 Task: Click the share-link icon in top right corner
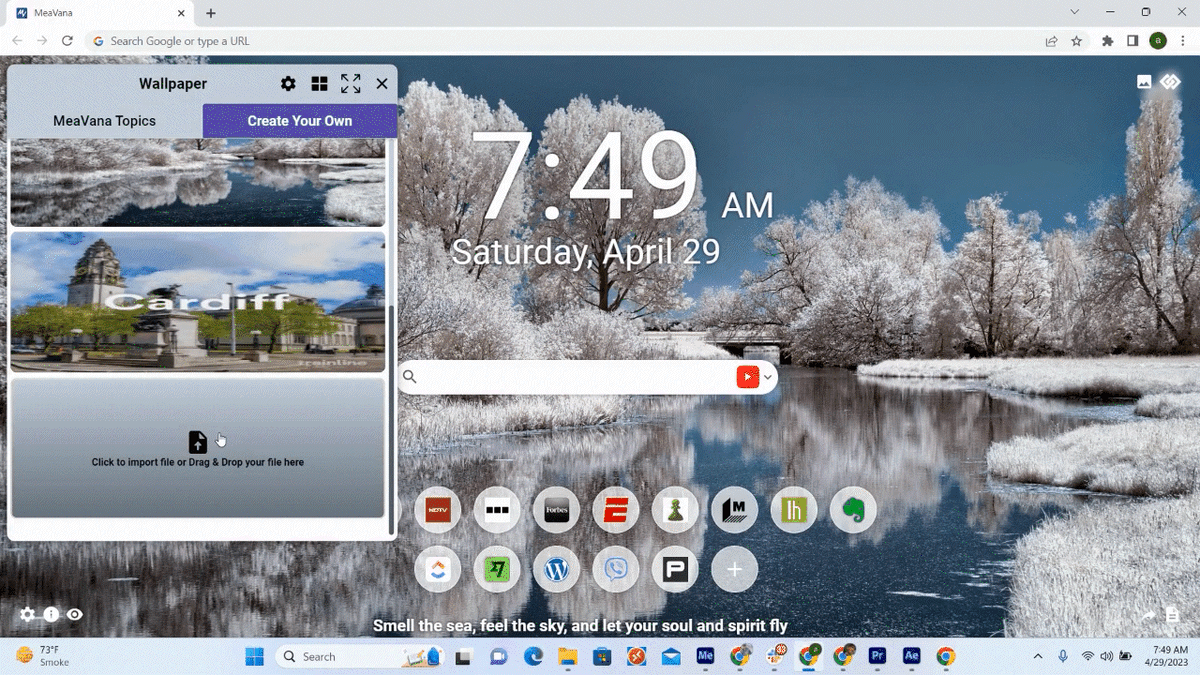[1170, 81]
